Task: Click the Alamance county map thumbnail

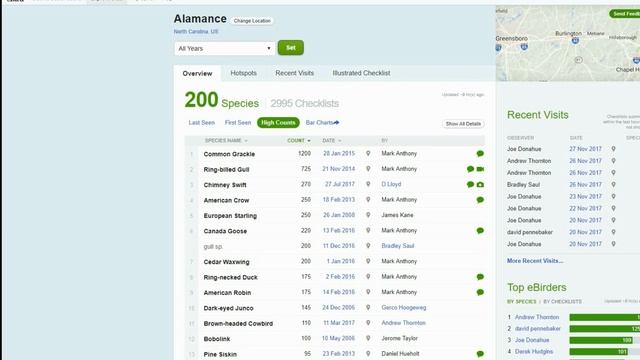Action: [568, 43]
